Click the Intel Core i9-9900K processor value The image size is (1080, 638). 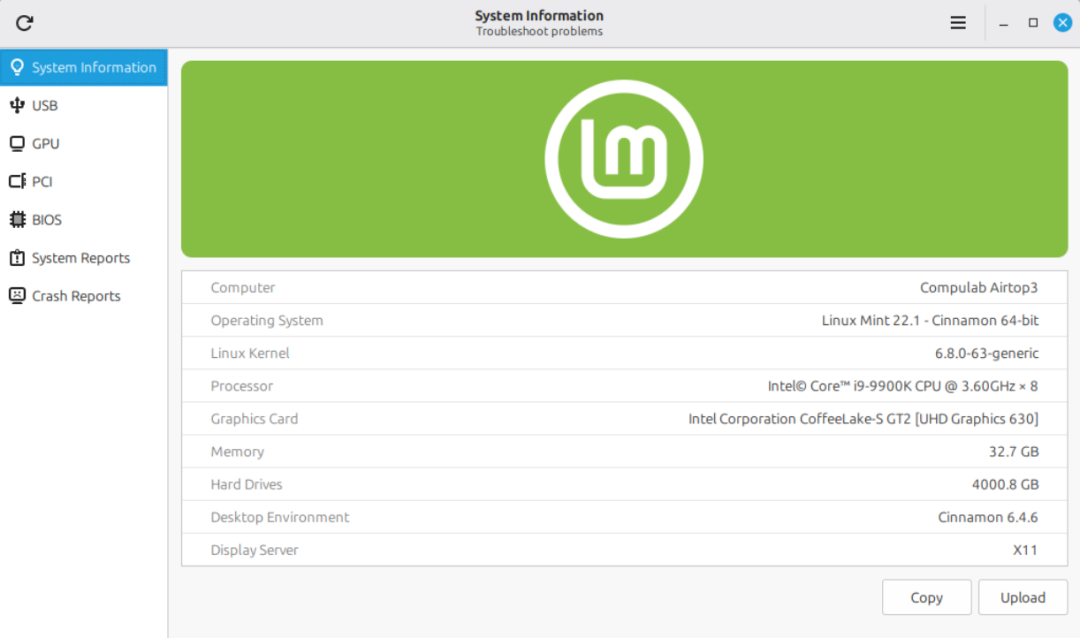coord(903,386)
